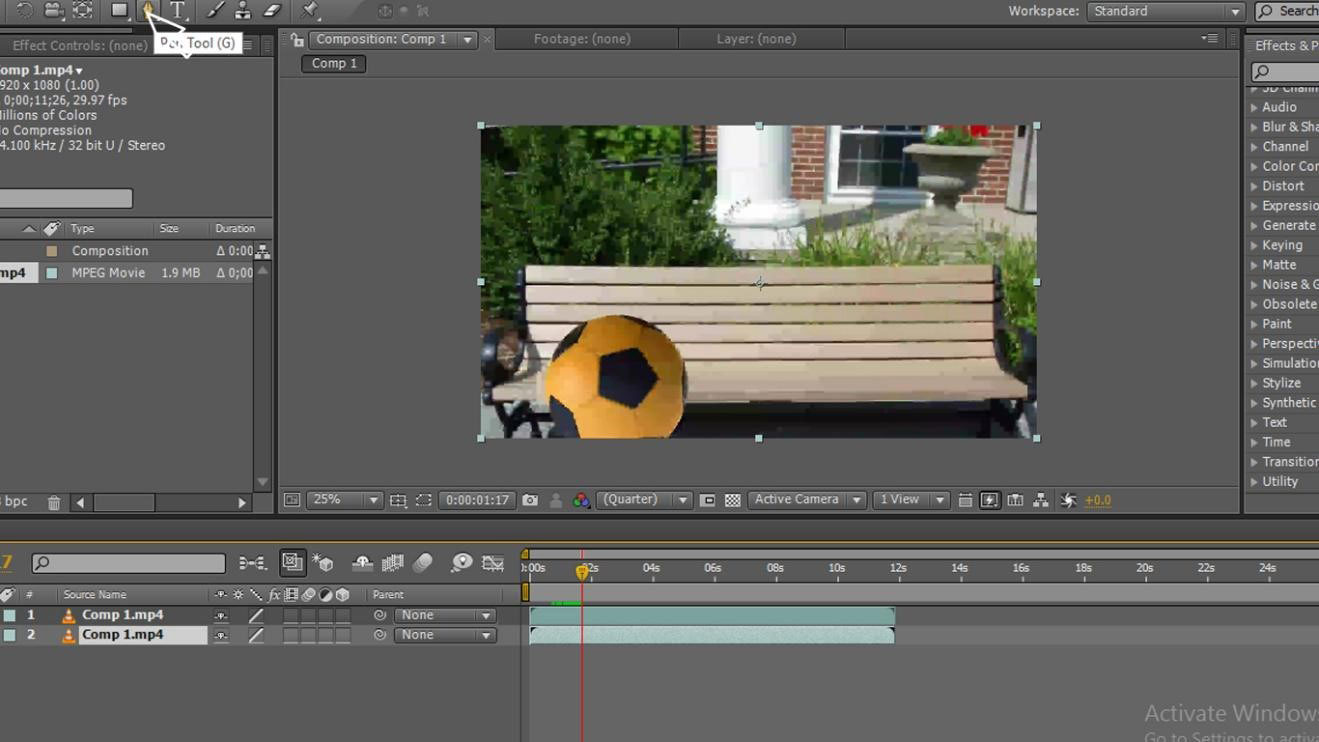Viewport: 1319px width, 742px height.
Task: Expand the Blur & Sharpen effects category
Action: 1254,127
